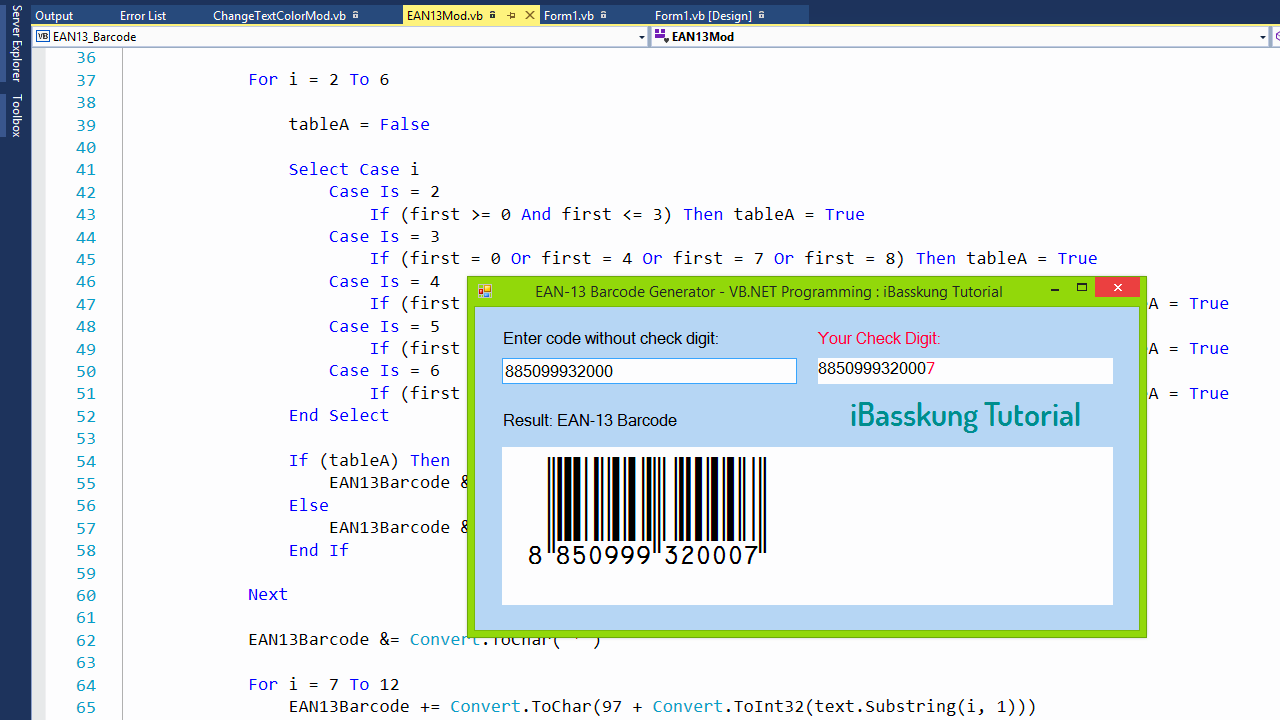This screenshot has width=1280, height=720.
Task: Click the lock icon on EAN13Mod.vb tab
Action: click(x=492, y=16)
